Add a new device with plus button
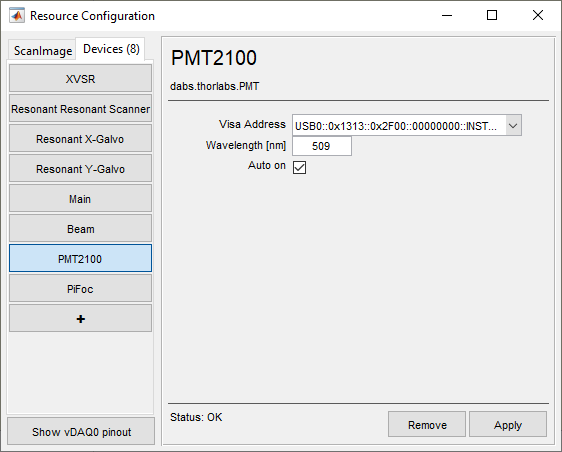The height and width of the screenshot is (452, 562). tap(80, 319)
